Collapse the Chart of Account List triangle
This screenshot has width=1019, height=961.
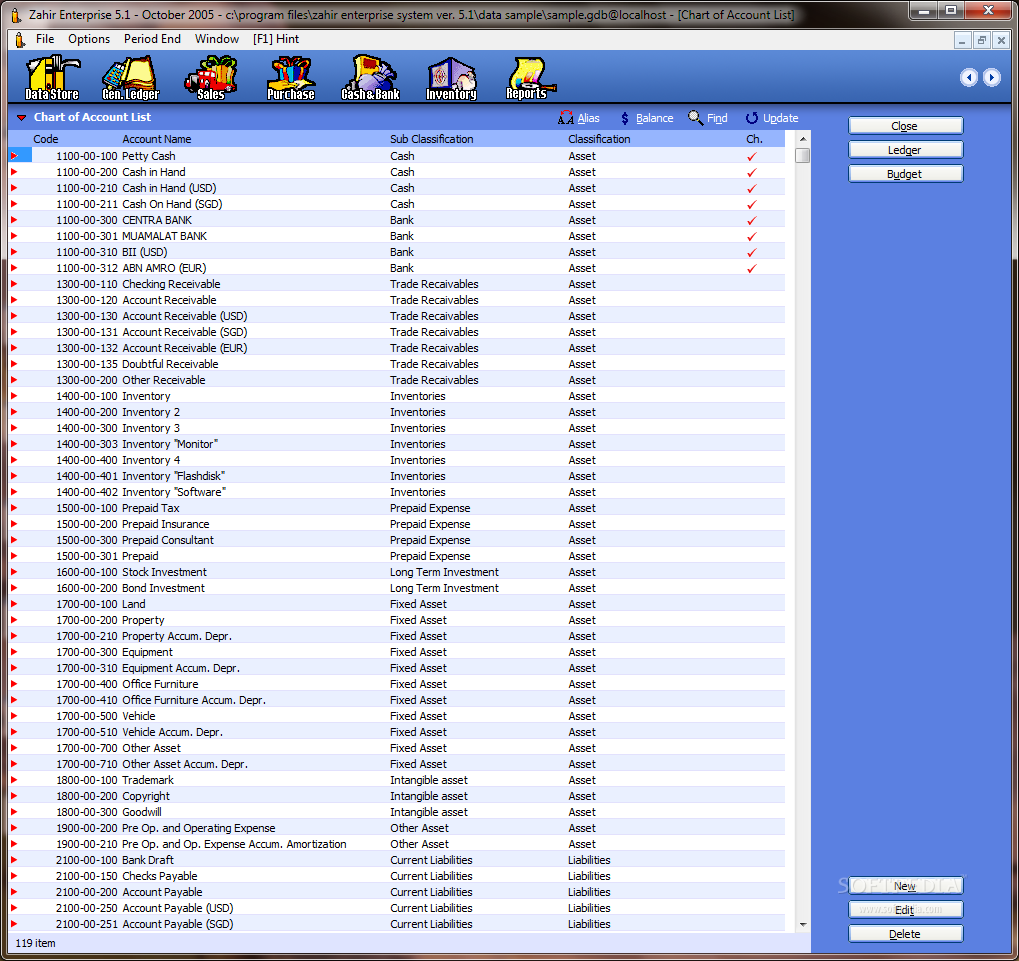21,118
